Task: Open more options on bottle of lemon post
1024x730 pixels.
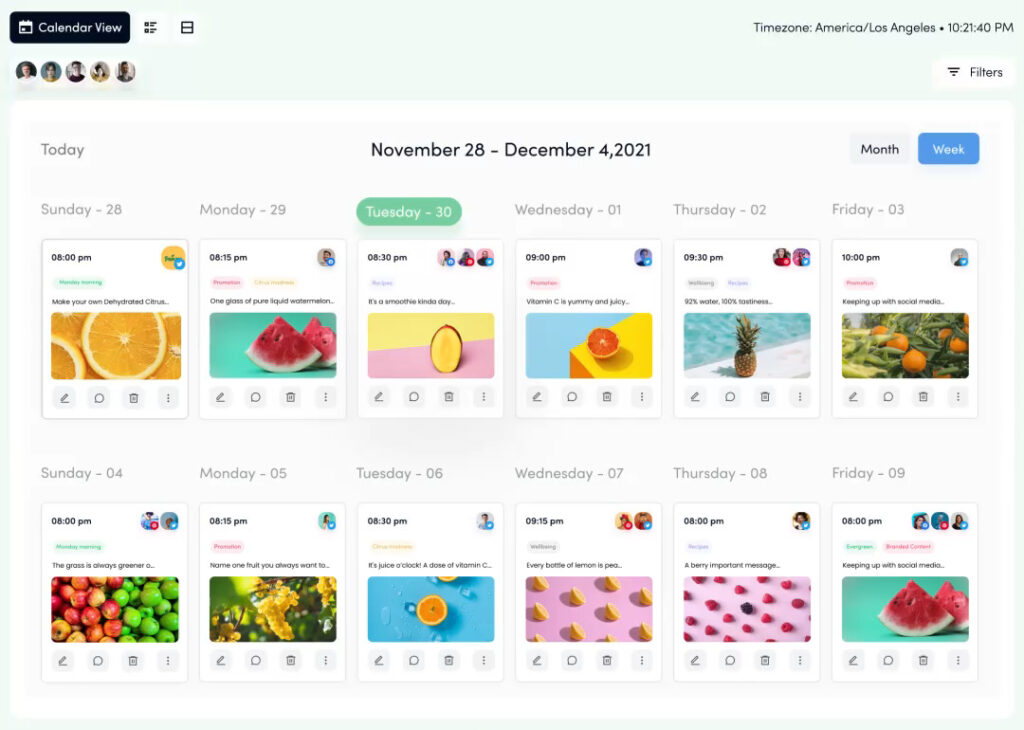Action: pos(641,660)
